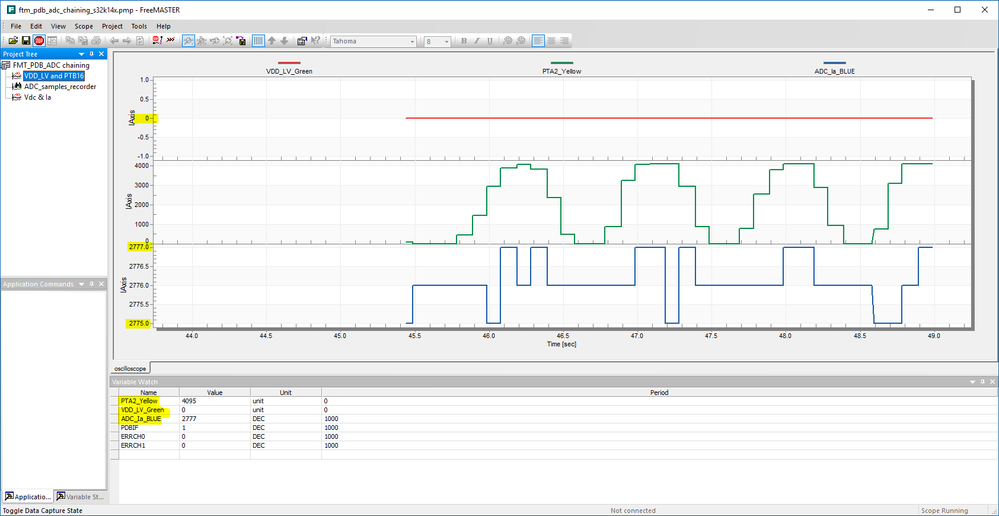Open the Scope menu
This screenshot has height=516, width=999.
(83, 26)
